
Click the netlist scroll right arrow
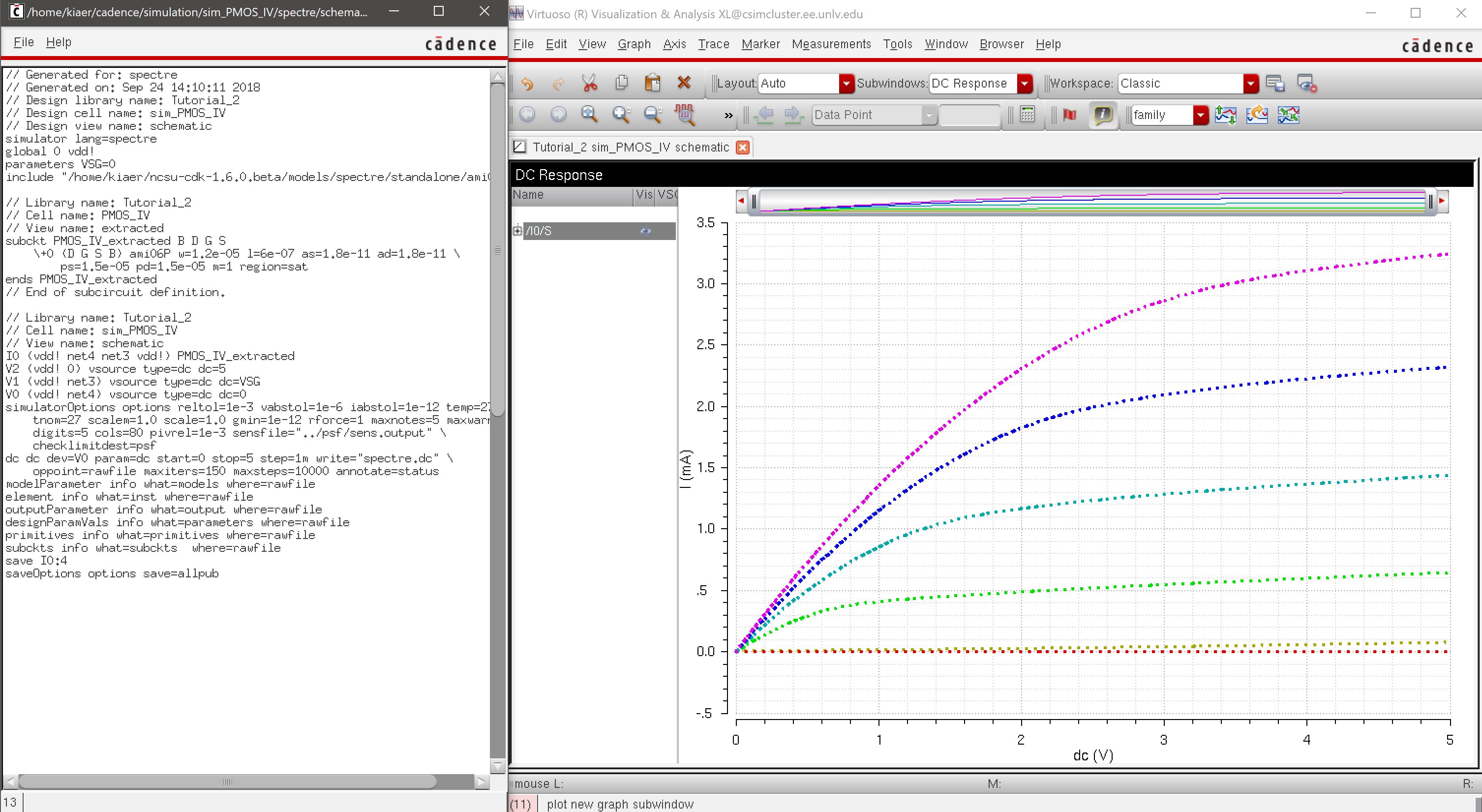[x=482, y=782]
